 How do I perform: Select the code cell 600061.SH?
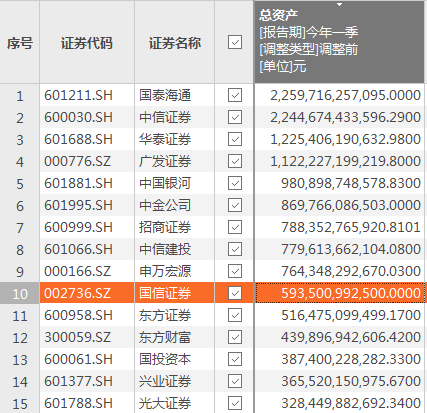(87, 359)
